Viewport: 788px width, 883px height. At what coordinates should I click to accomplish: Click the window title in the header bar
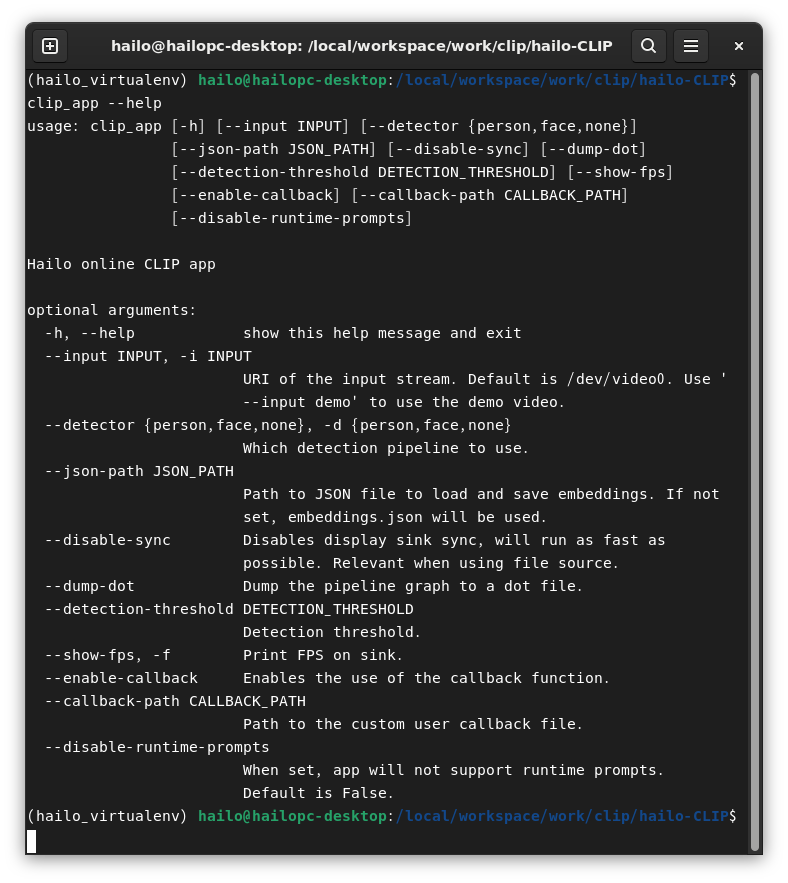point(361,46)
